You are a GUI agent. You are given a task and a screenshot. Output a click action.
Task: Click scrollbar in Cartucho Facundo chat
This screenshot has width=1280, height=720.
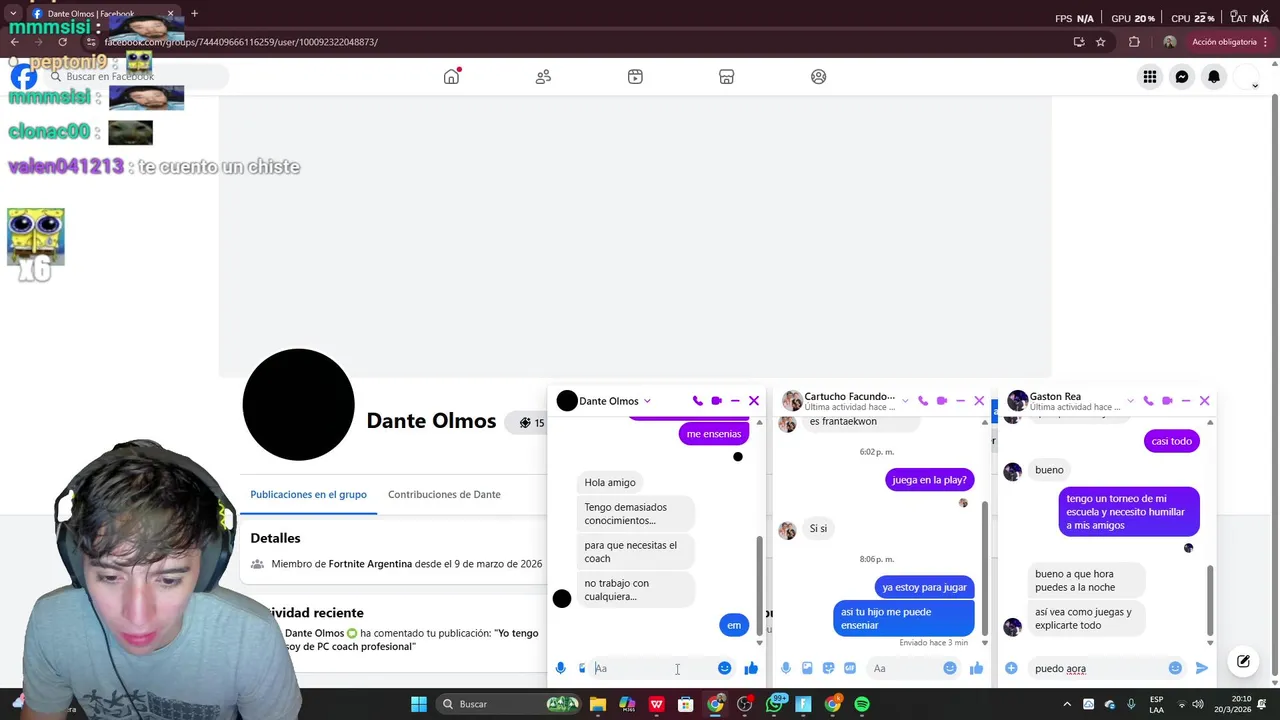click(x=985, y=570)
